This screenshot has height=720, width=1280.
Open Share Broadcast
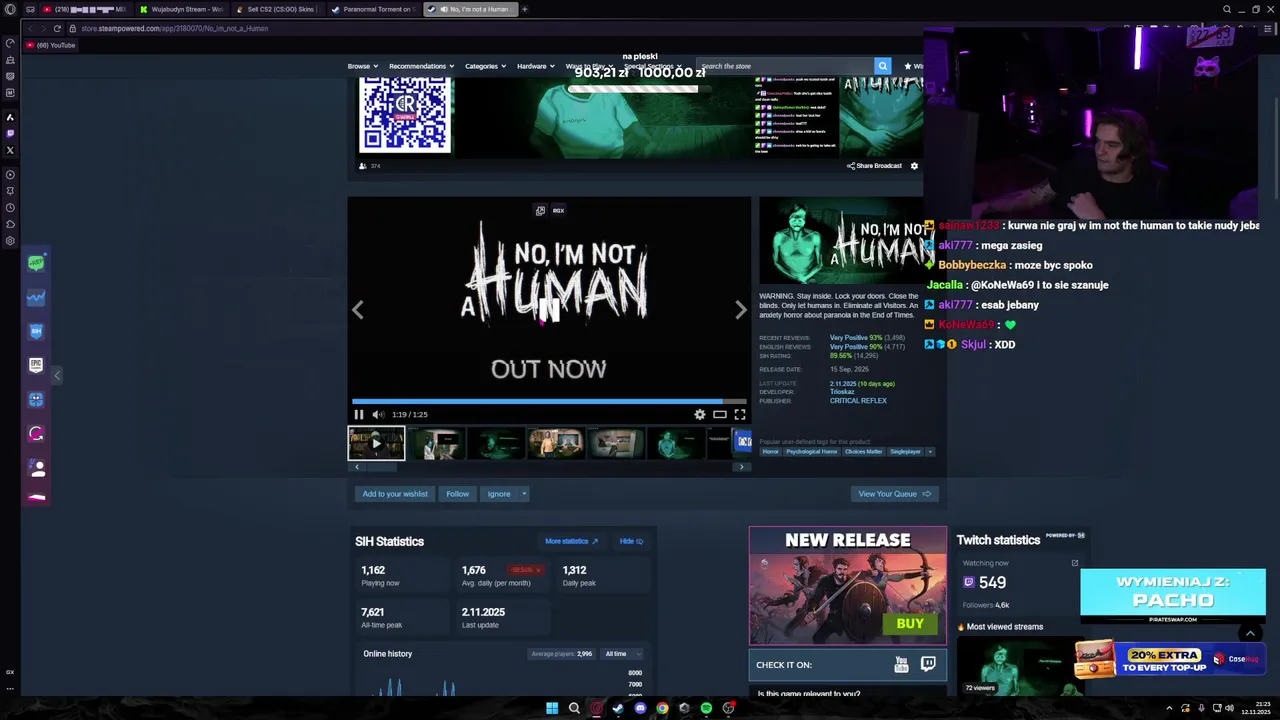(x=874, y=166)
